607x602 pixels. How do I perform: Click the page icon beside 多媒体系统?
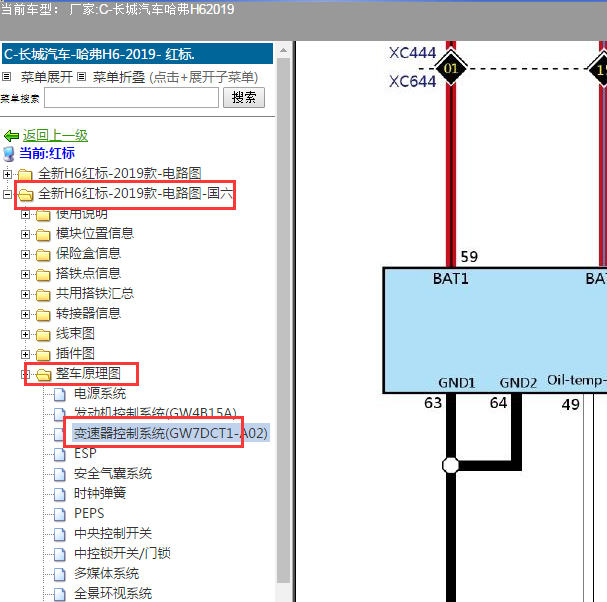click(60, 575)
